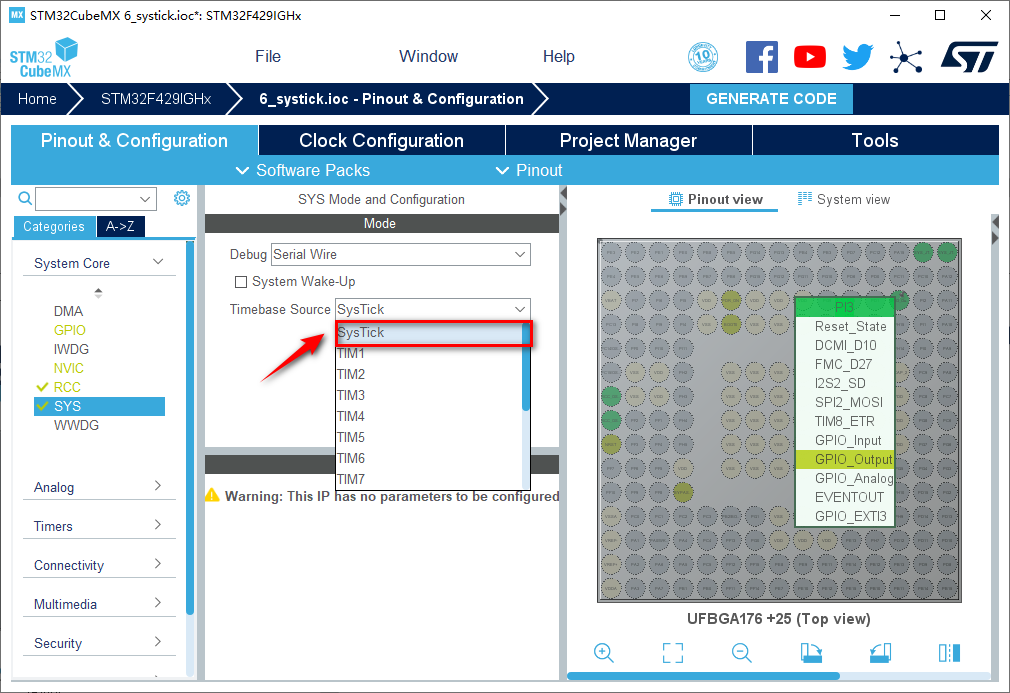Open the Debug Serial Wire dropdown

(400, 255)
